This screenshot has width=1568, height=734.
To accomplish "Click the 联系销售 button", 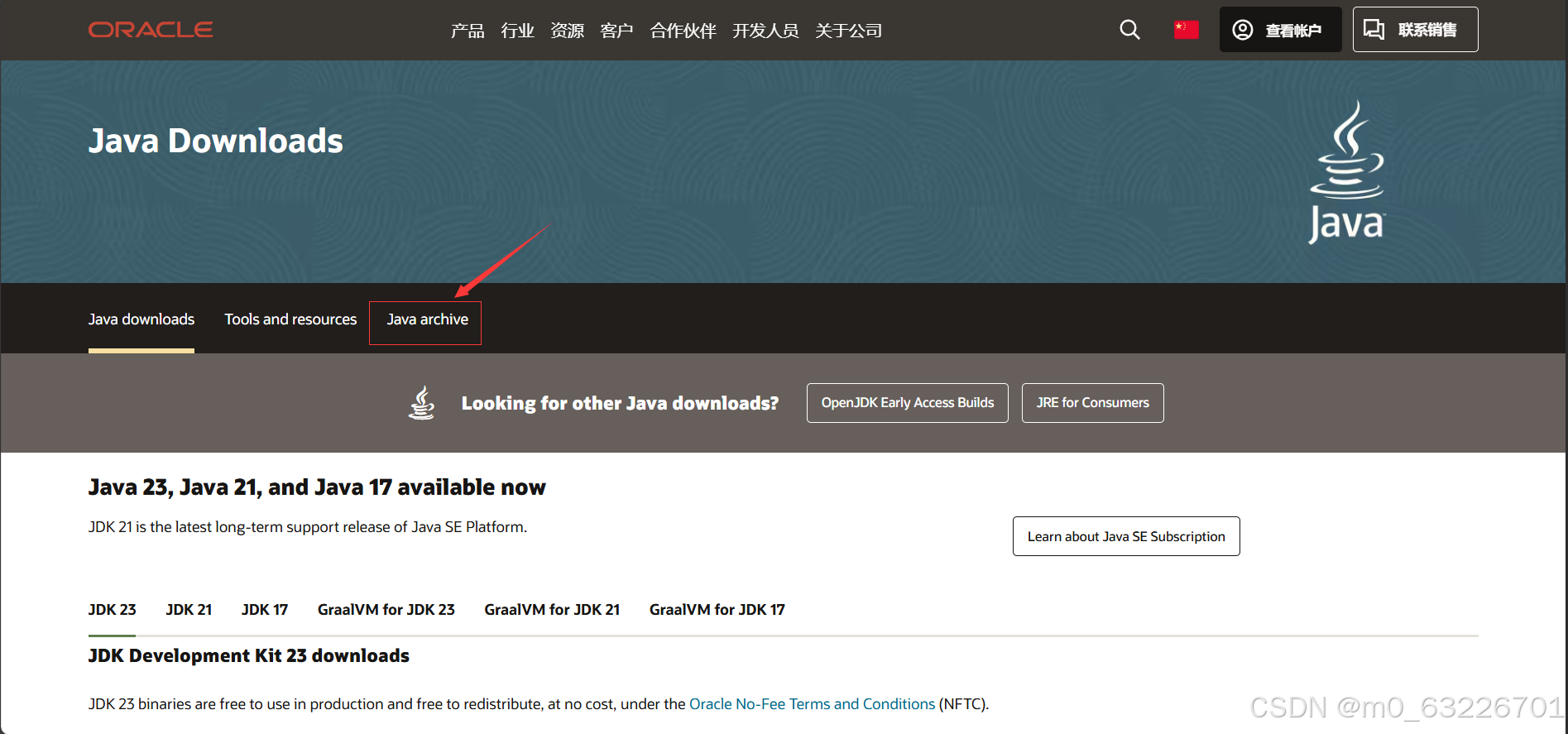I will (1415, 30).
